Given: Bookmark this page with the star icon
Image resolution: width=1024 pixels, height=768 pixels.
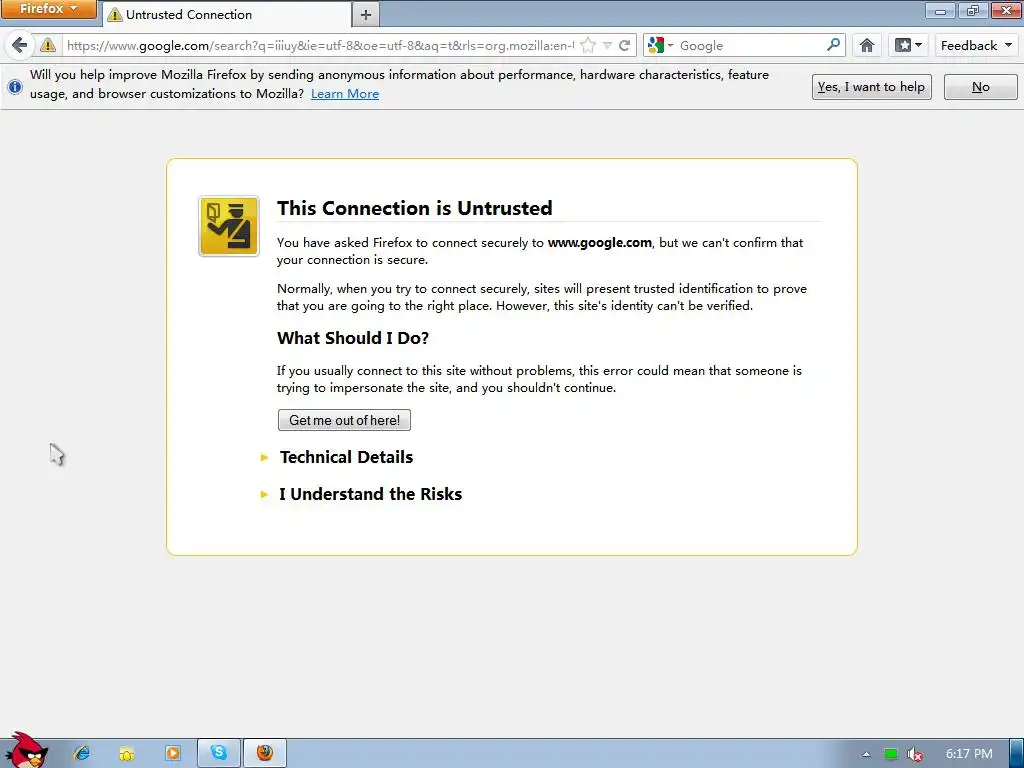Looking at the screenshot, I should point(588,45).
